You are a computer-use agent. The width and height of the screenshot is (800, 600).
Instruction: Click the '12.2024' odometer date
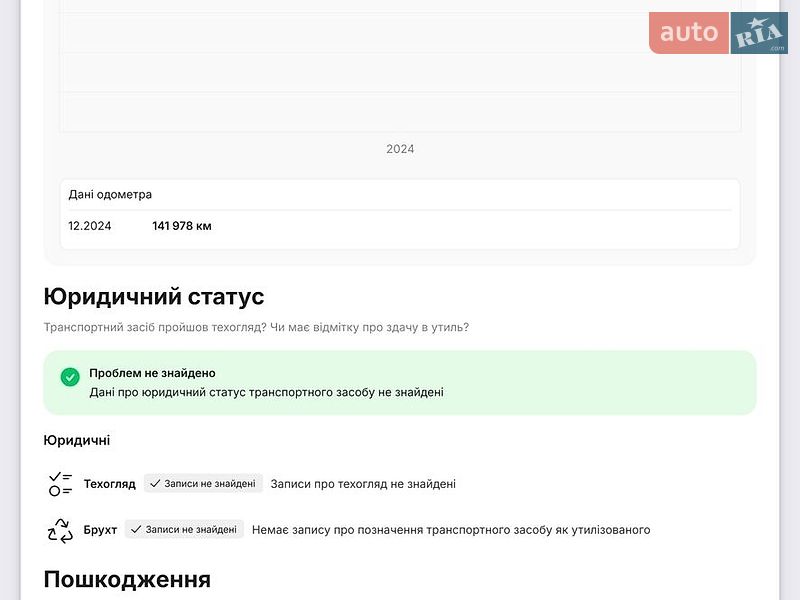[90, 226]
